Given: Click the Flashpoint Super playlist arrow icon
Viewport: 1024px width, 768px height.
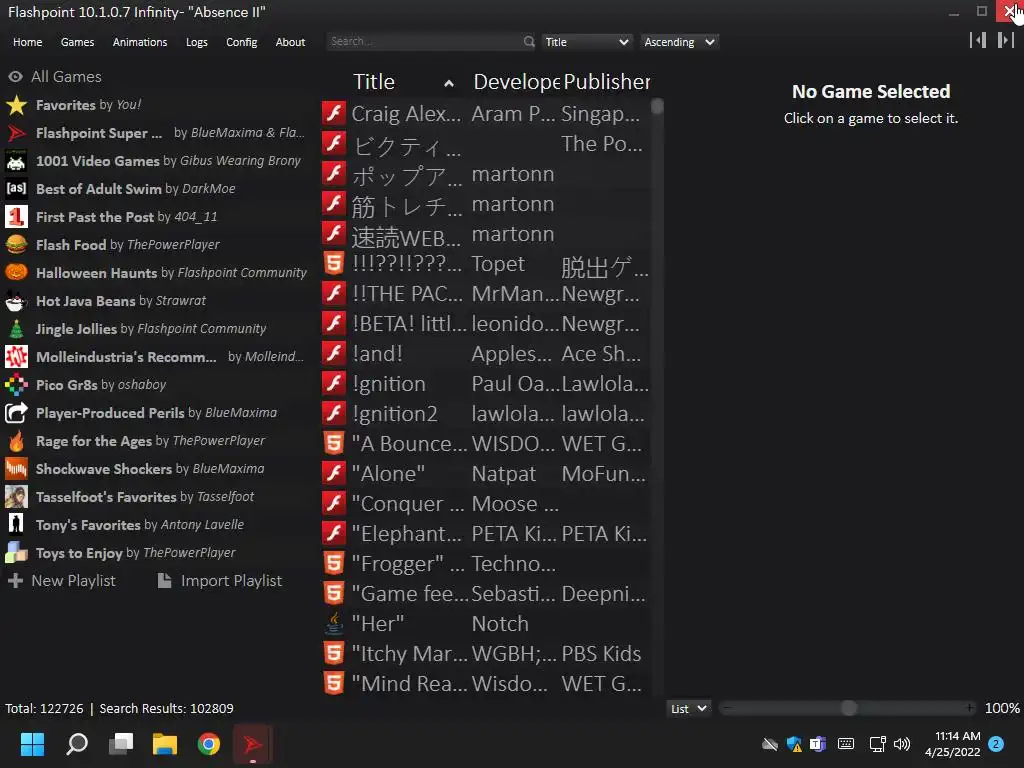Looking at the screenshot, I should (x=16, y=133).
